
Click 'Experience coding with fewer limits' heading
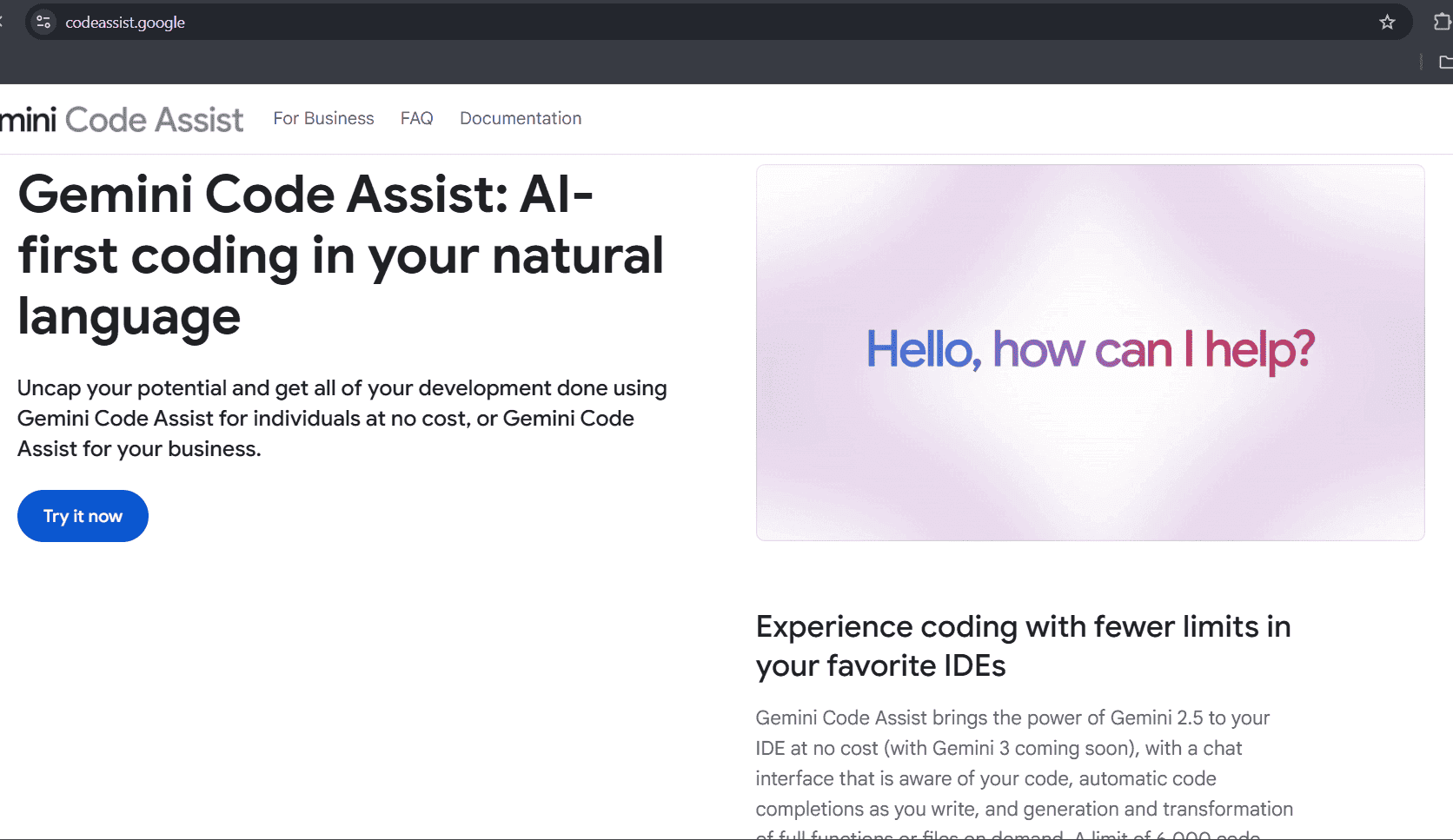(x=1023, y=645)
